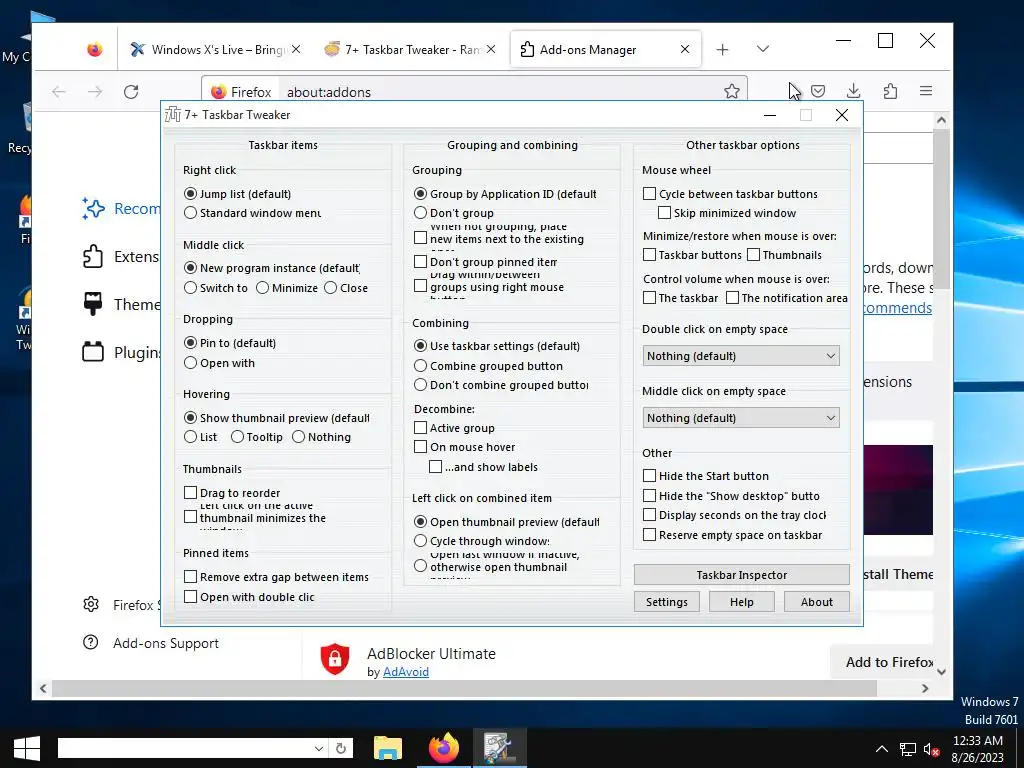Click the Extensions puzzle icon in sidebar
1024x768 pixels.
tap(93, 257)
